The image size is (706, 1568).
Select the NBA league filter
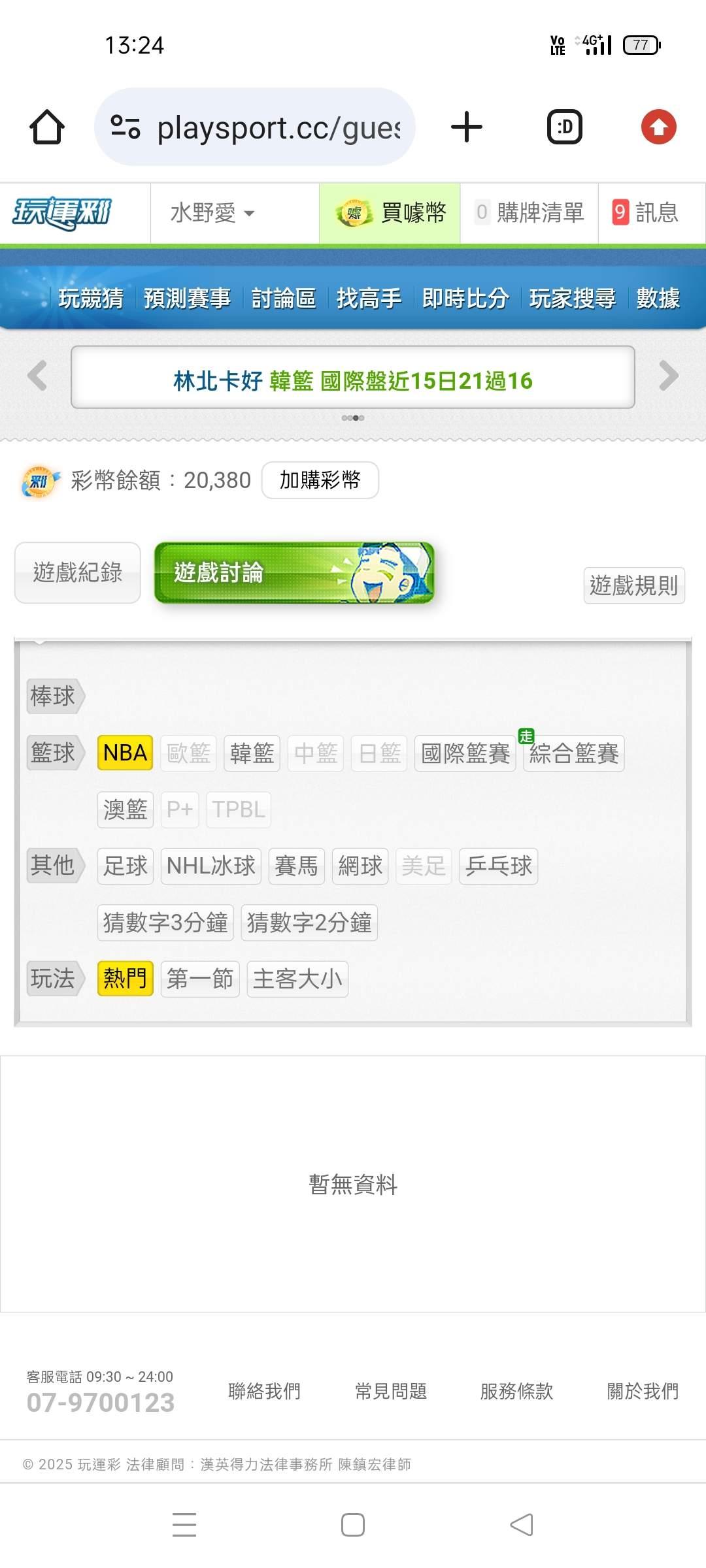[x=125, y=753]
